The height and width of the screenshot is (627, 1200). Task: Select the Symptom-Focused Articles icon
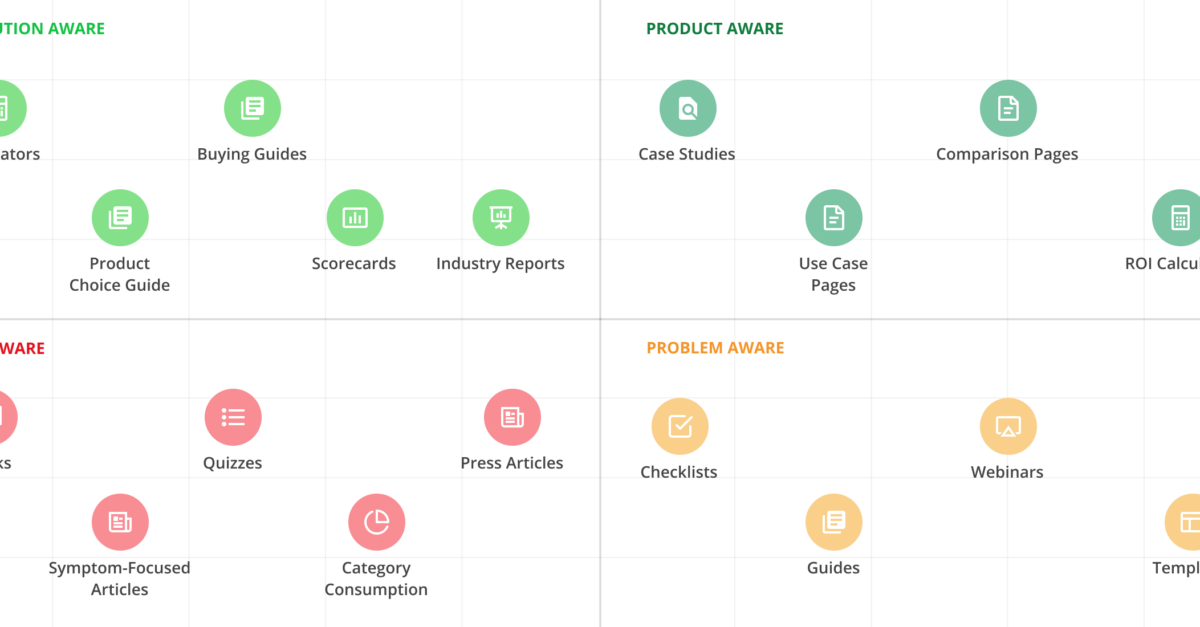coord(120,522)
